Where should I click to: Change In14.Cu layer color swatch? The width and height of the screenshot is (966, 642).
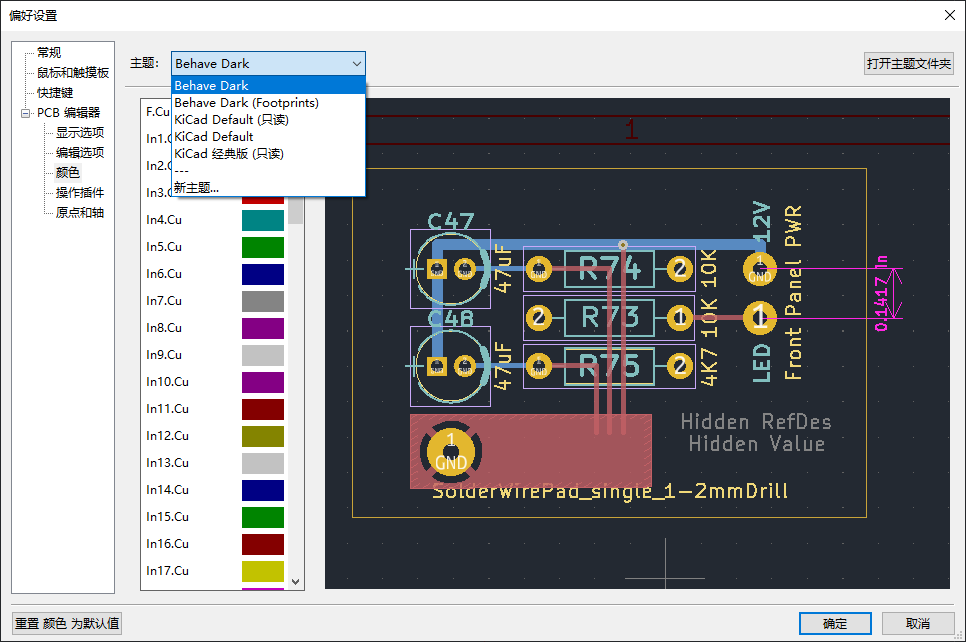(x=263, y=490)
